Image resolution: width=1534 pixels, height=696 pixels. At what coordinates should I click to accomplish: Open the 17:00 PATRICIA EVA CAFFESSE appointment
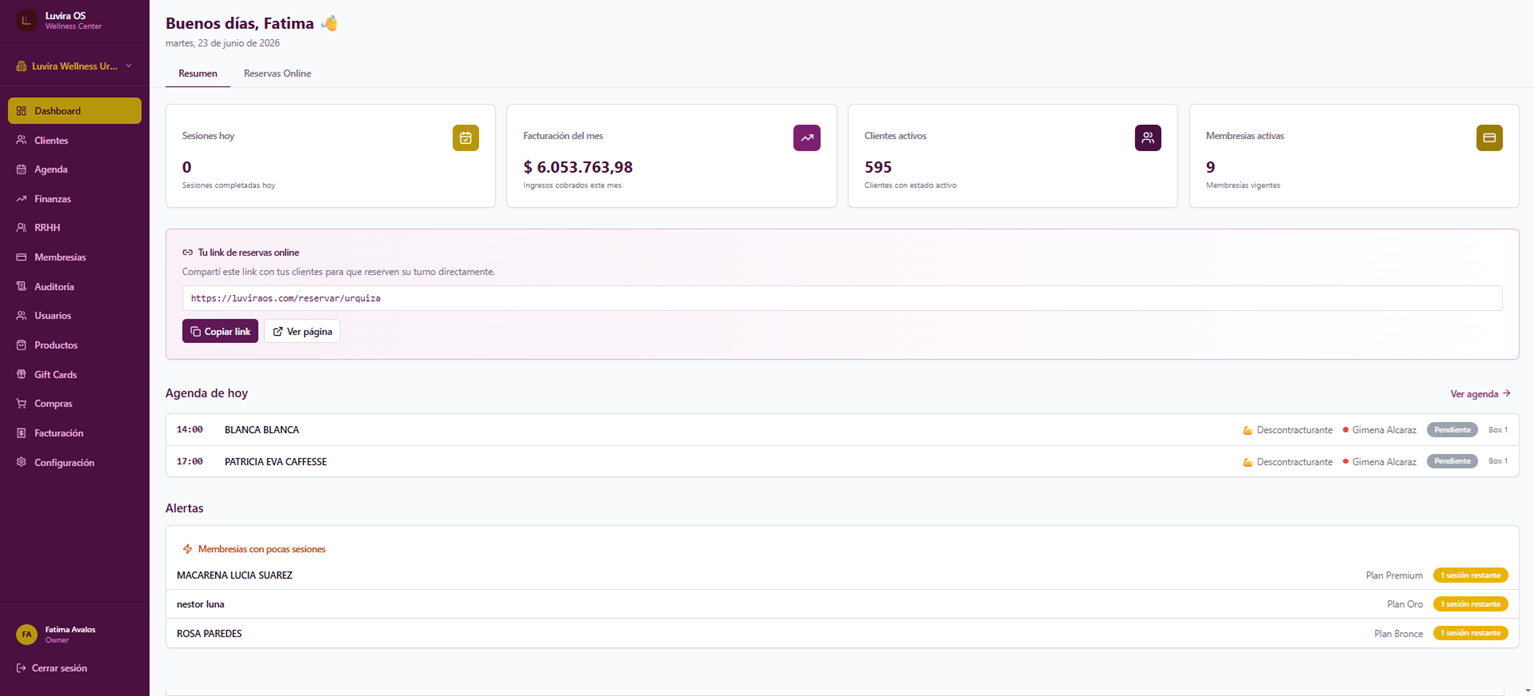coord(842,462)
